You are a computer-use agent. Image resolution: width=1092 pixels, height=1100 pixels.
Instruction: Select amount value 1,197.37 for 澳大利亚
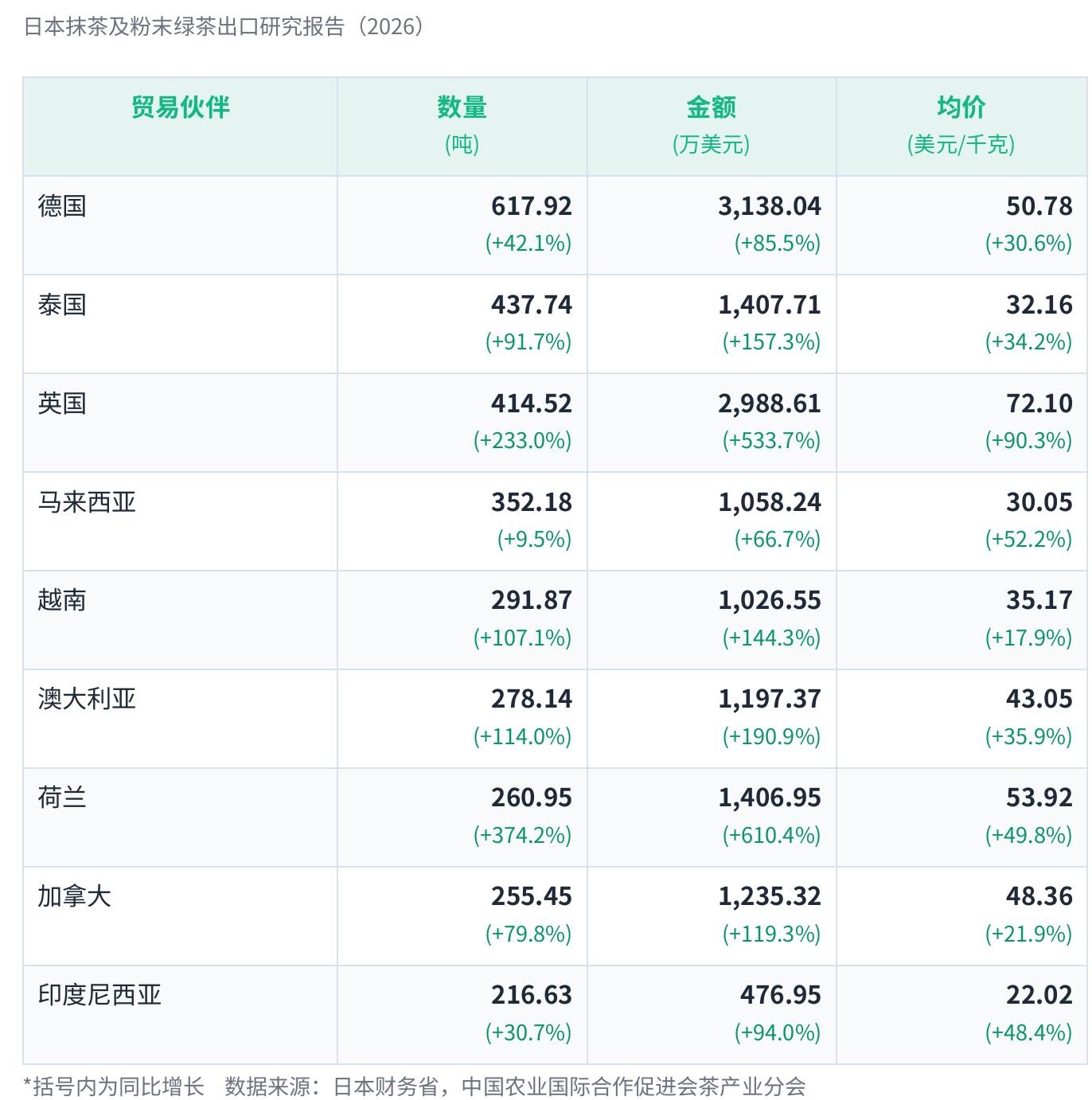click(x=770, y=699)
